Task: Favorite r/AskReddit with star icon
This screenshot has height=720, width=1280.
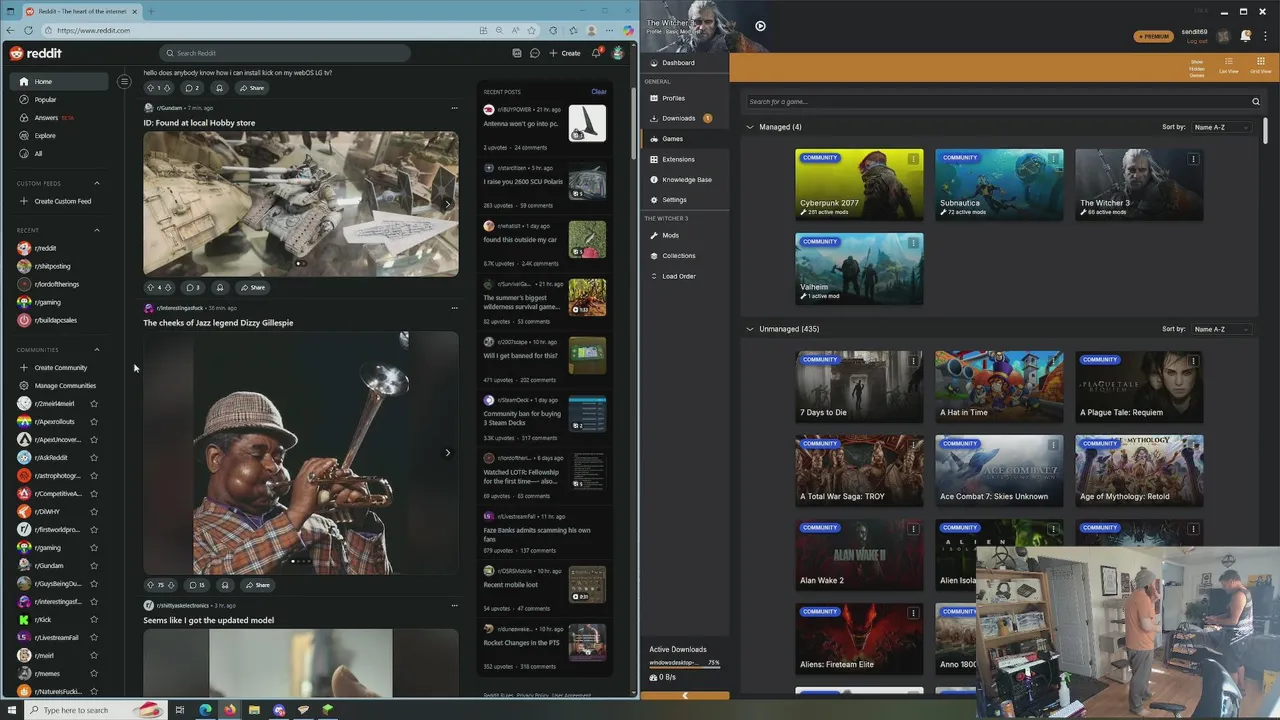Action: pos(94,458)
